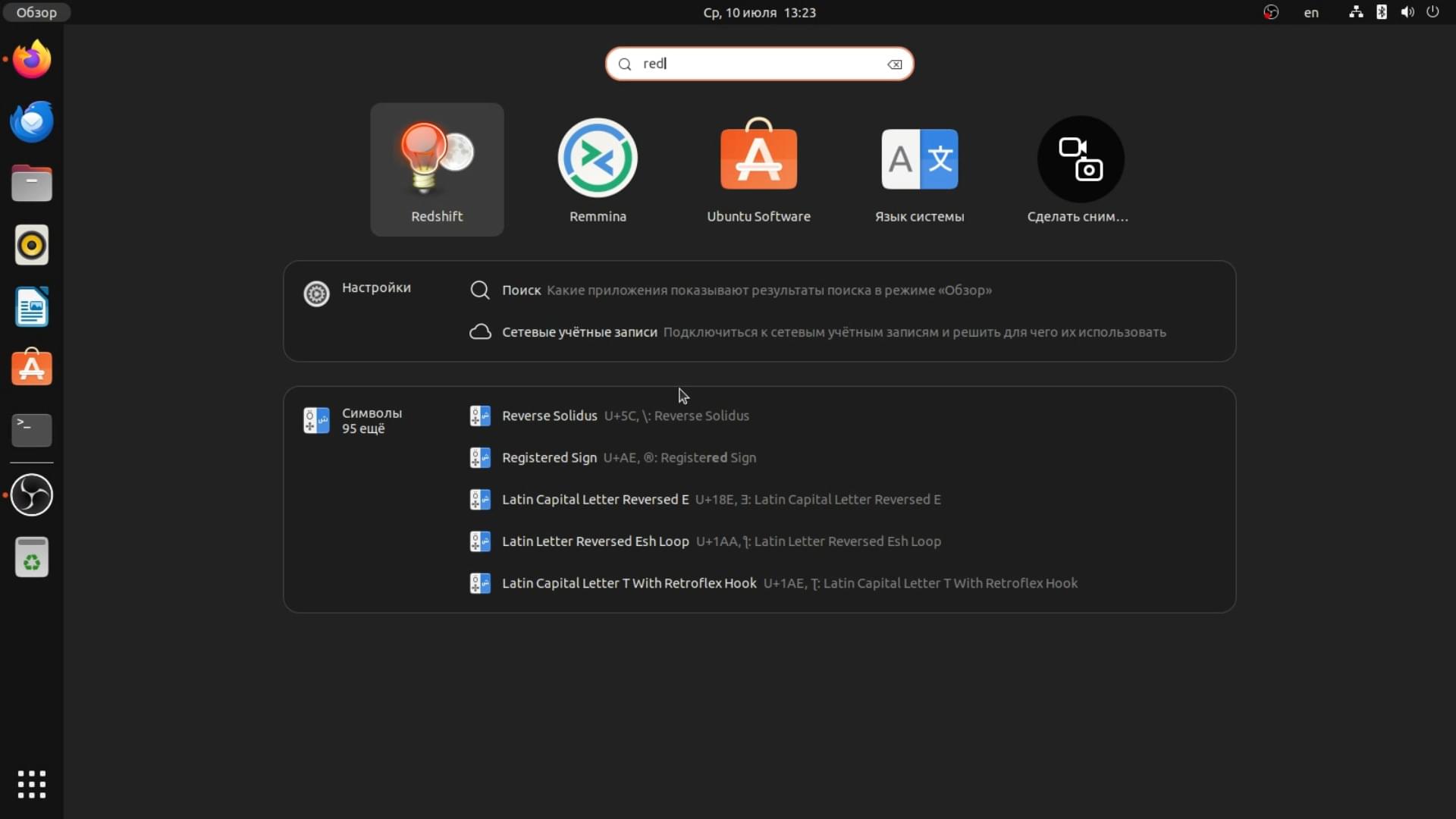This screenshot has height=819, width=1456.
Task: Open the en keyboard layout menu
Action: point(1311,12)
